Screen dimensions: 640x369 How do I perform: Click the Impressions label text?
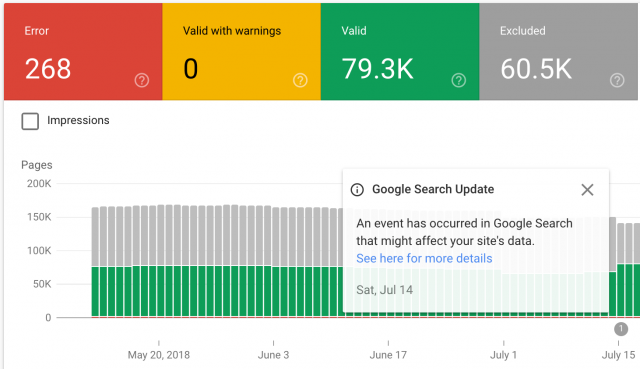(x=78, y=120)
